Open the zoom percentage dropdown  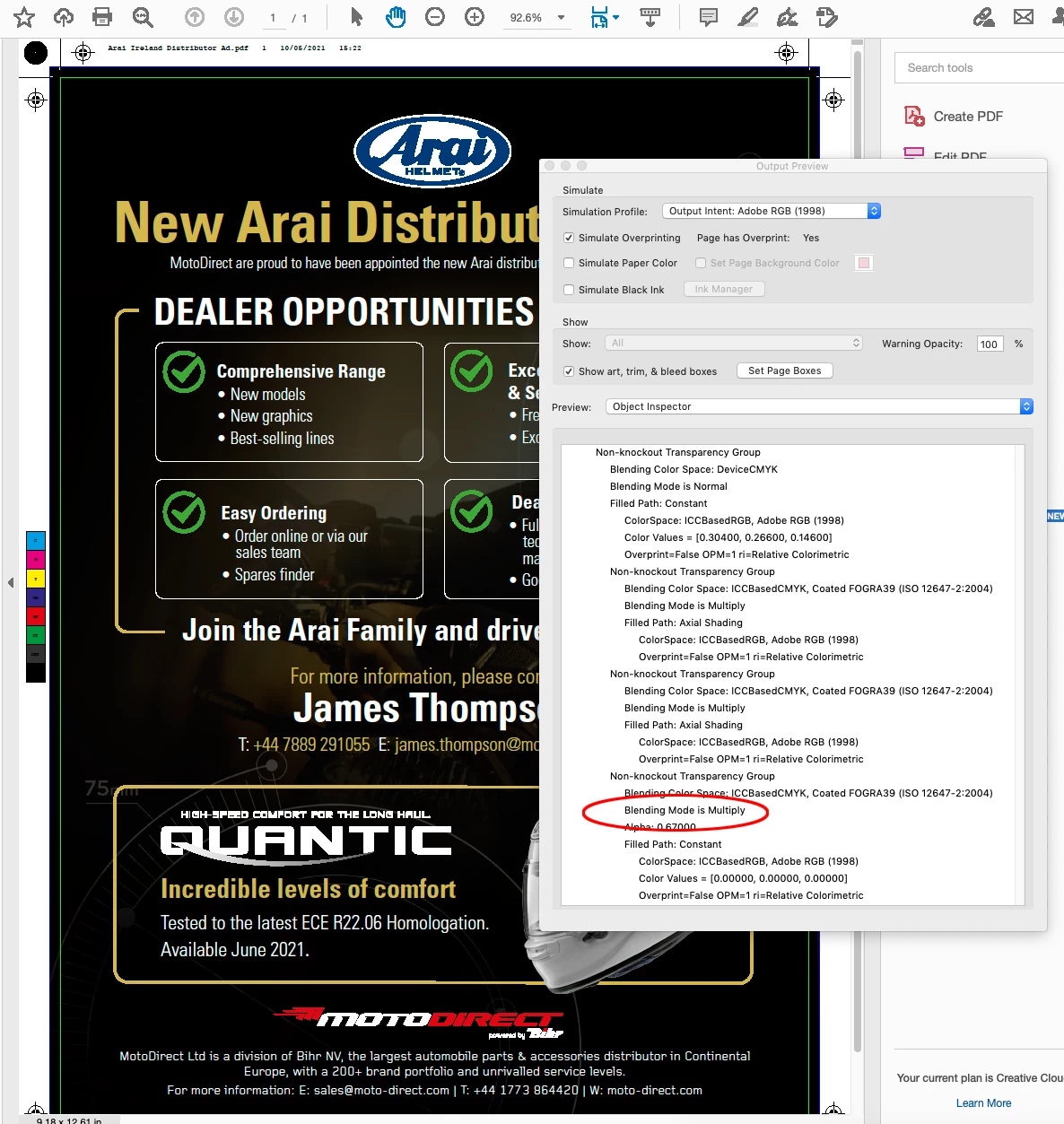point(562,18)
